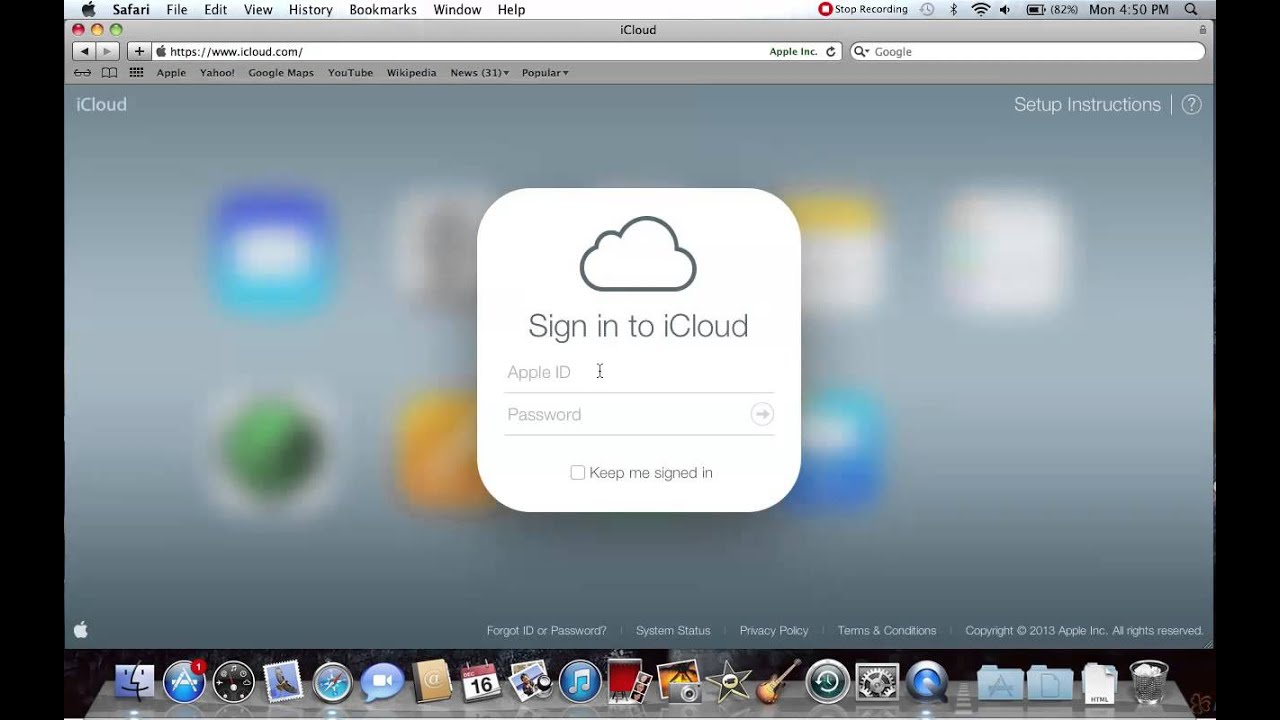Launch iPhoto from the dock

tap(531, 683)
